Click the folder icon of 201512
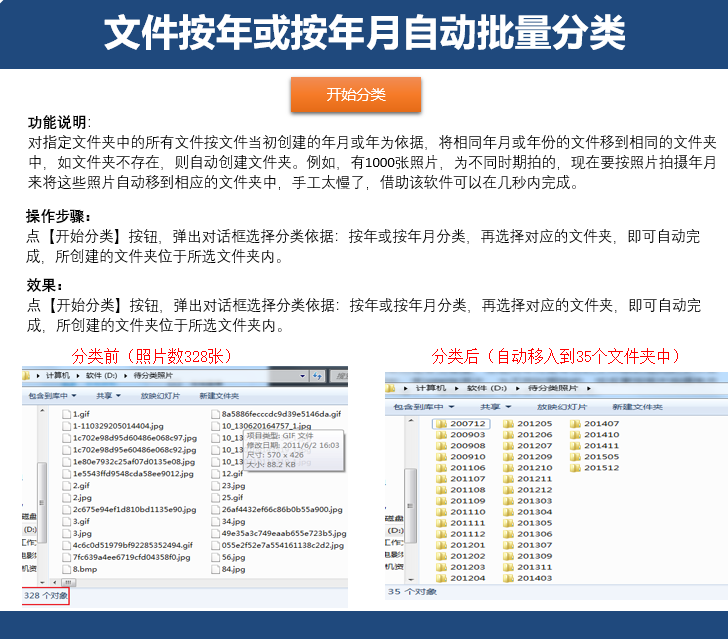The image size is (728, 639). 575,468
